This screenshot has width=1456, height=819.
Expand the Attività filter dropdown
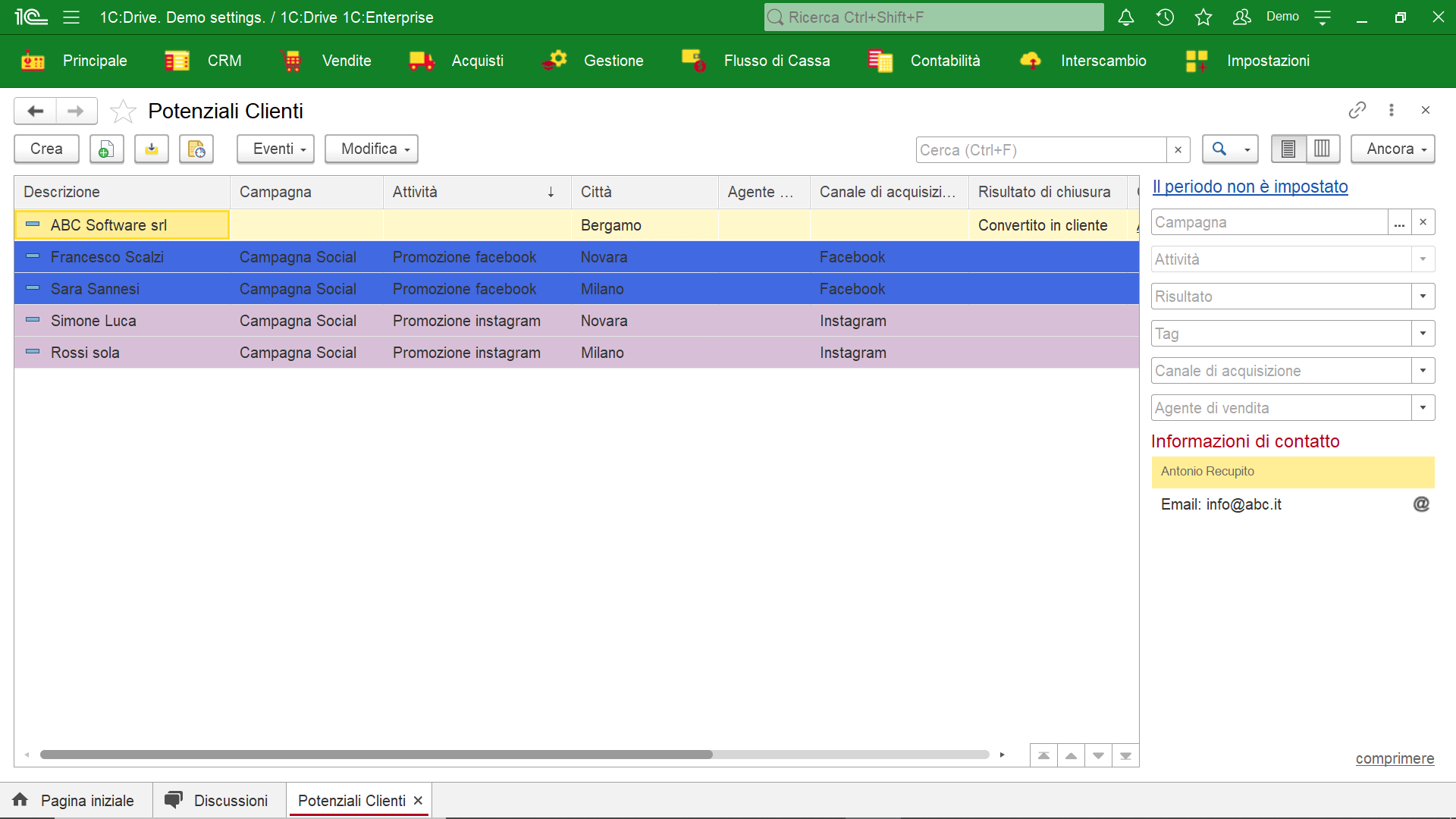1423,259
